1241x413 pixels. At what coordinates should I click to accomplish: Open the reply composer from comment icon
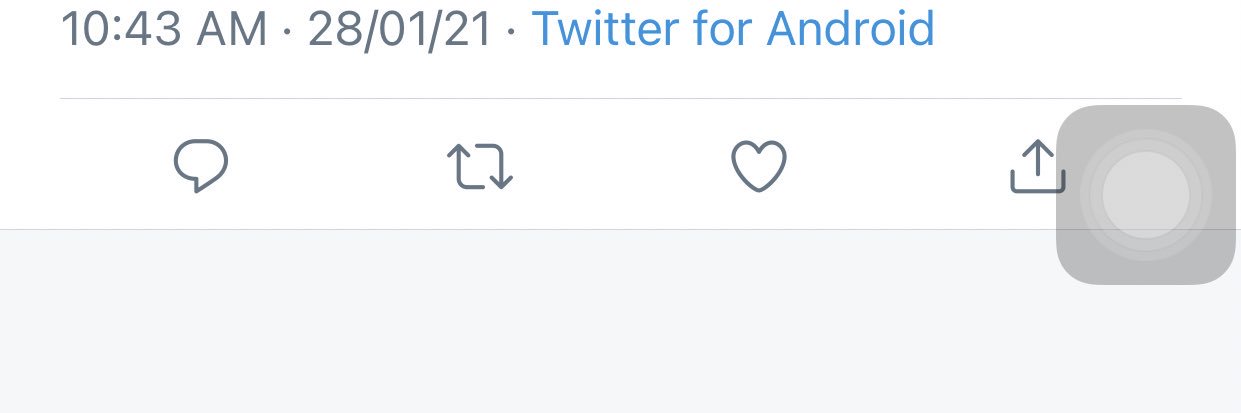[x=201, y=166]
